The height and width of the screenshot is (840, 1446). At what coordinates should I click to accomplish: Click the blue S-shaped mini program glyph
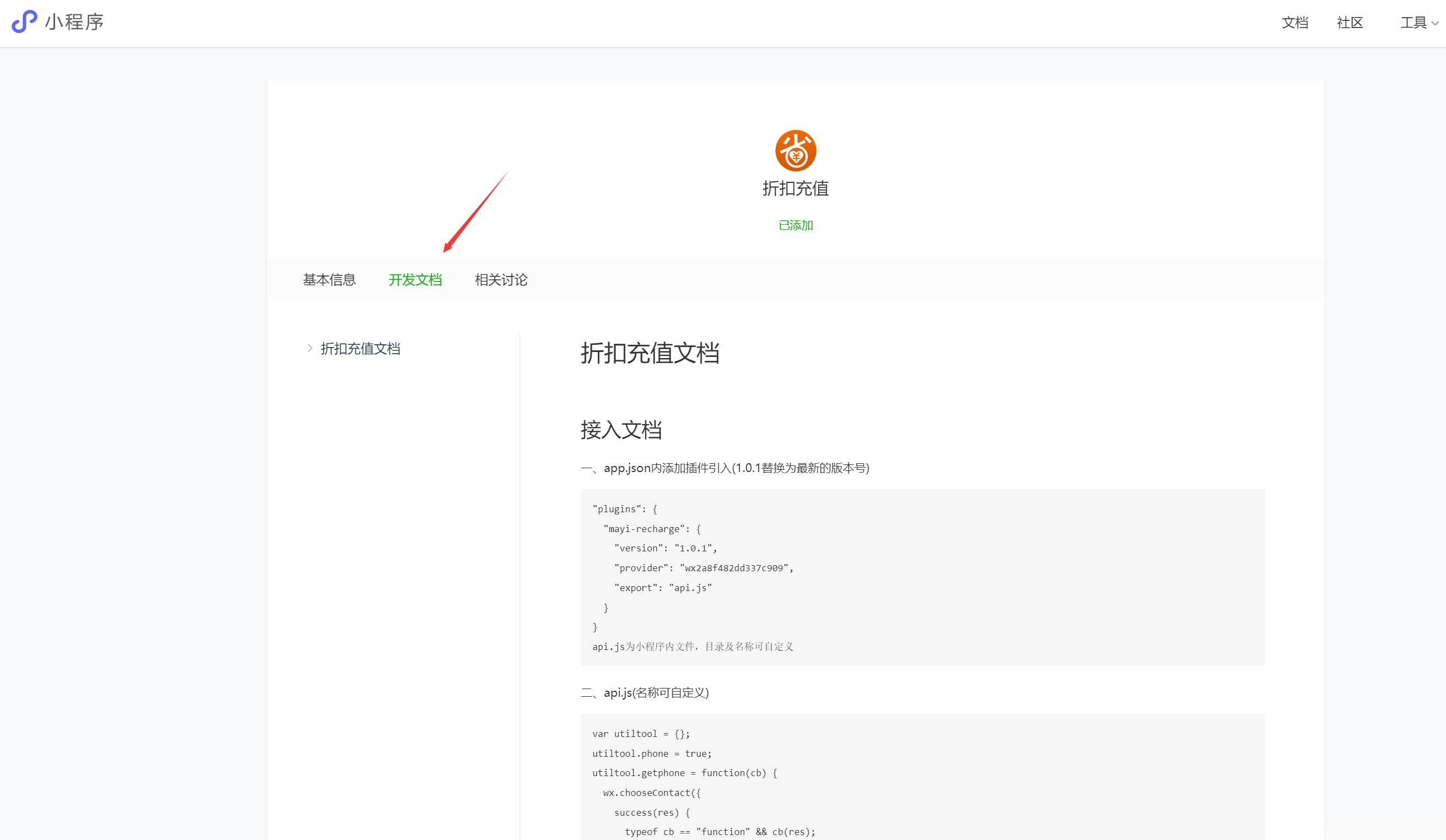pos(24,22)
